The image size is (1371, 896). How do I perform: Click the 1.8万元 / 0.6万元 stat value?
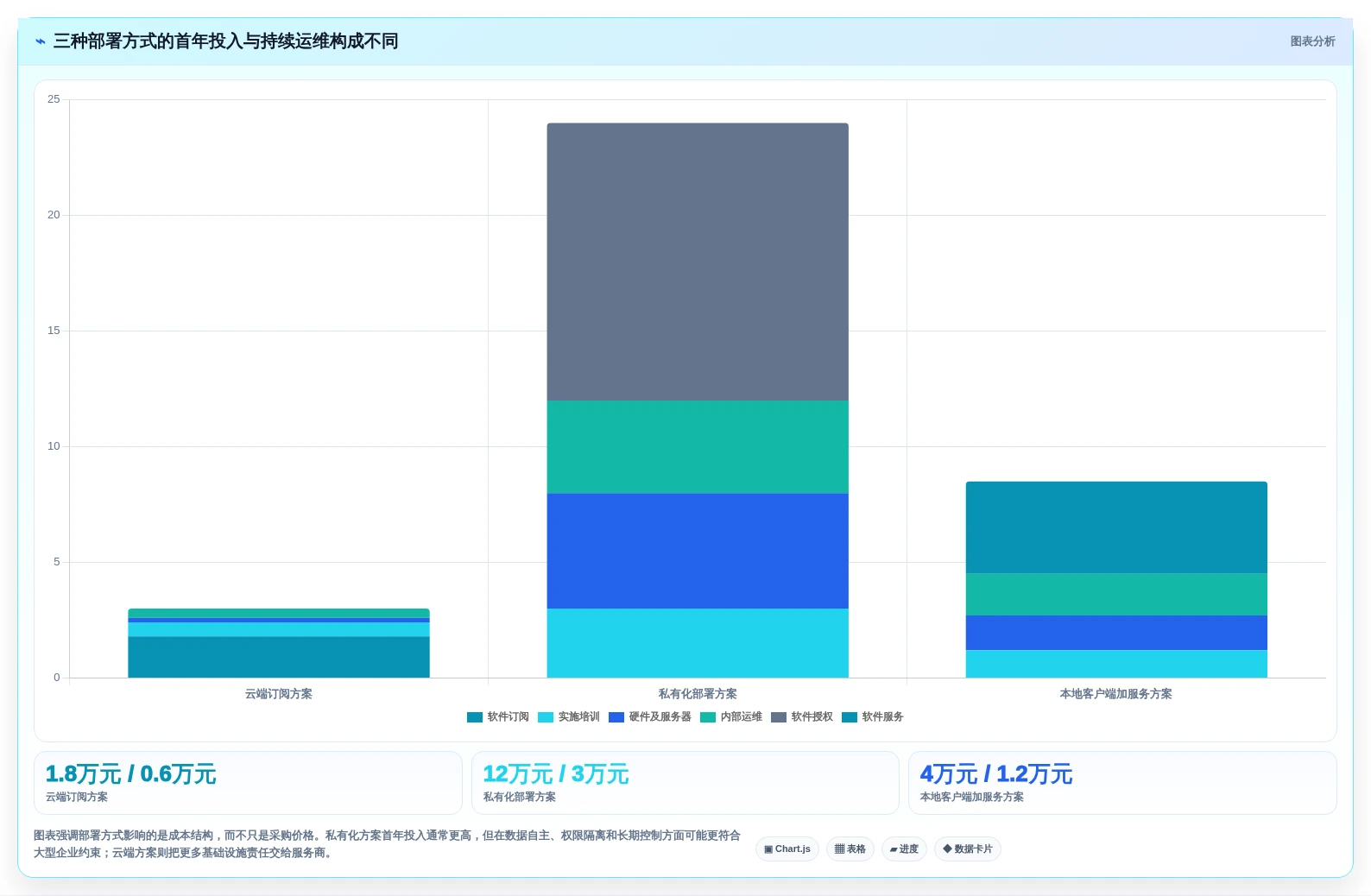130,774
